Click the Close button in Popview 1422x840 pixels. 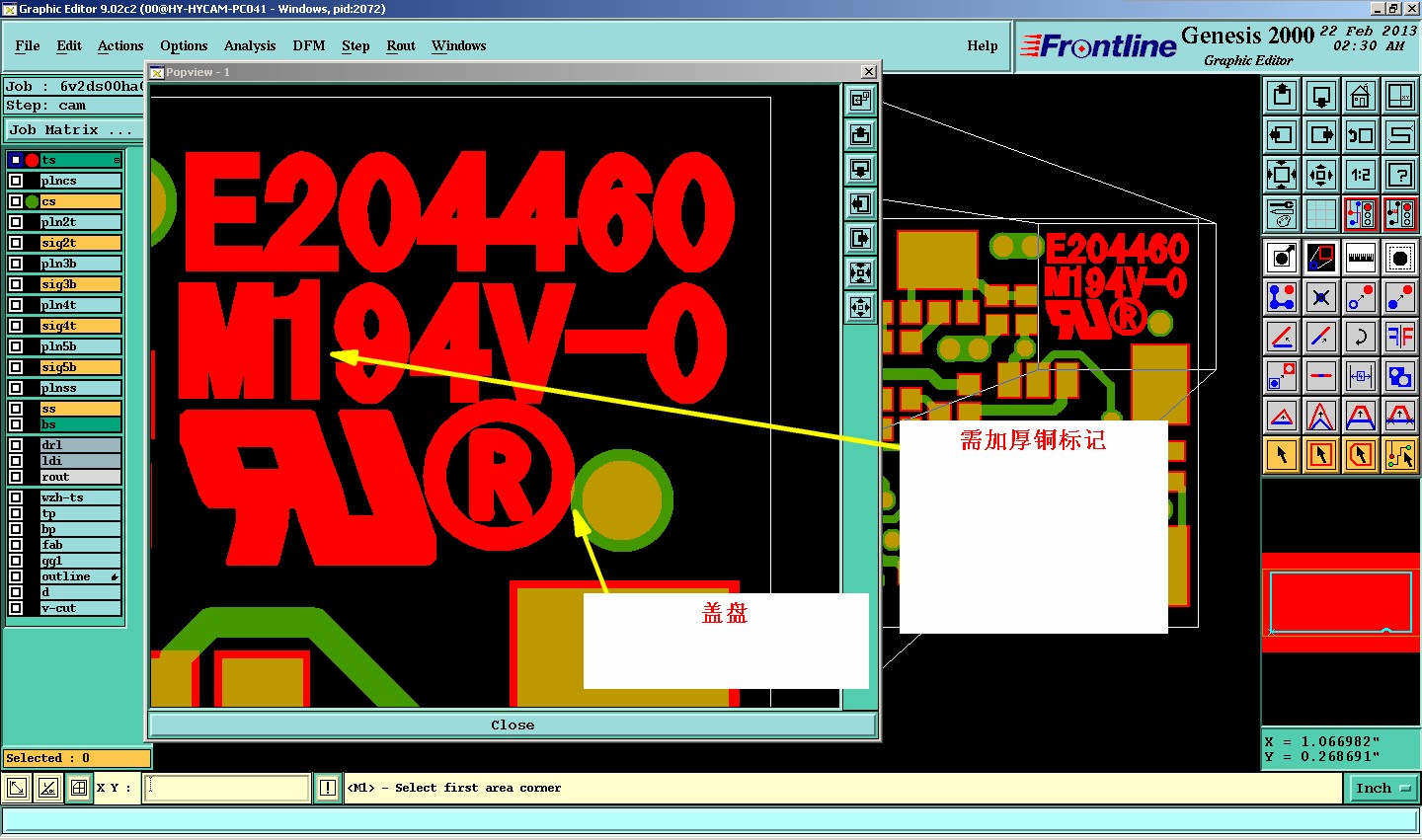coord(513,725)
